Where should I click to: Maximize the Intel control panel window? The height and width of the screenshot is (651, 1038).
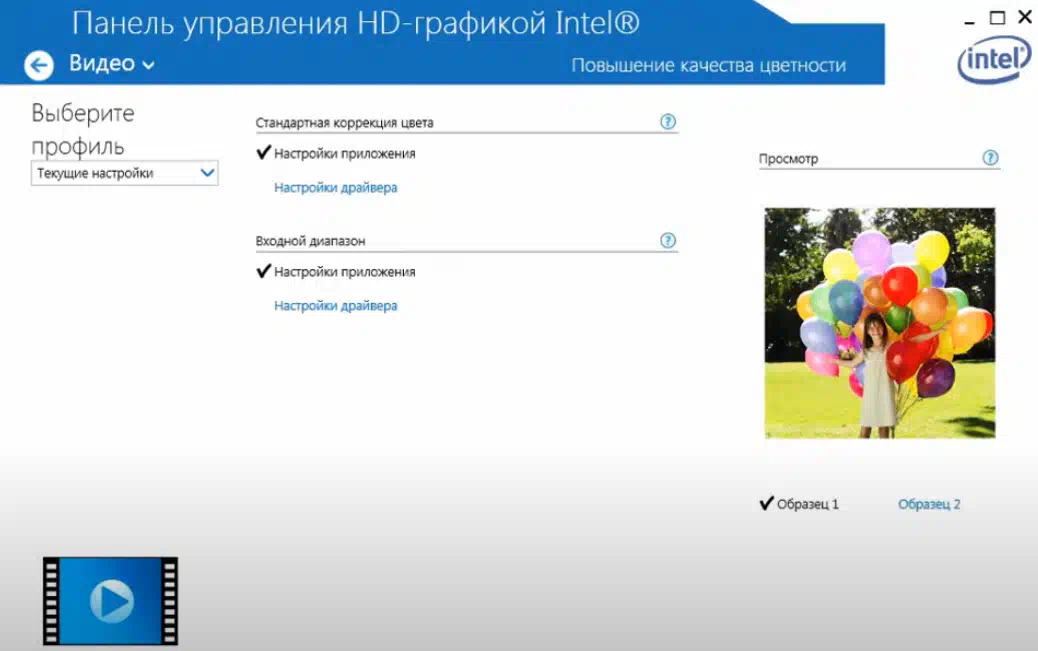pyautogui.click(x=997, y=17)
